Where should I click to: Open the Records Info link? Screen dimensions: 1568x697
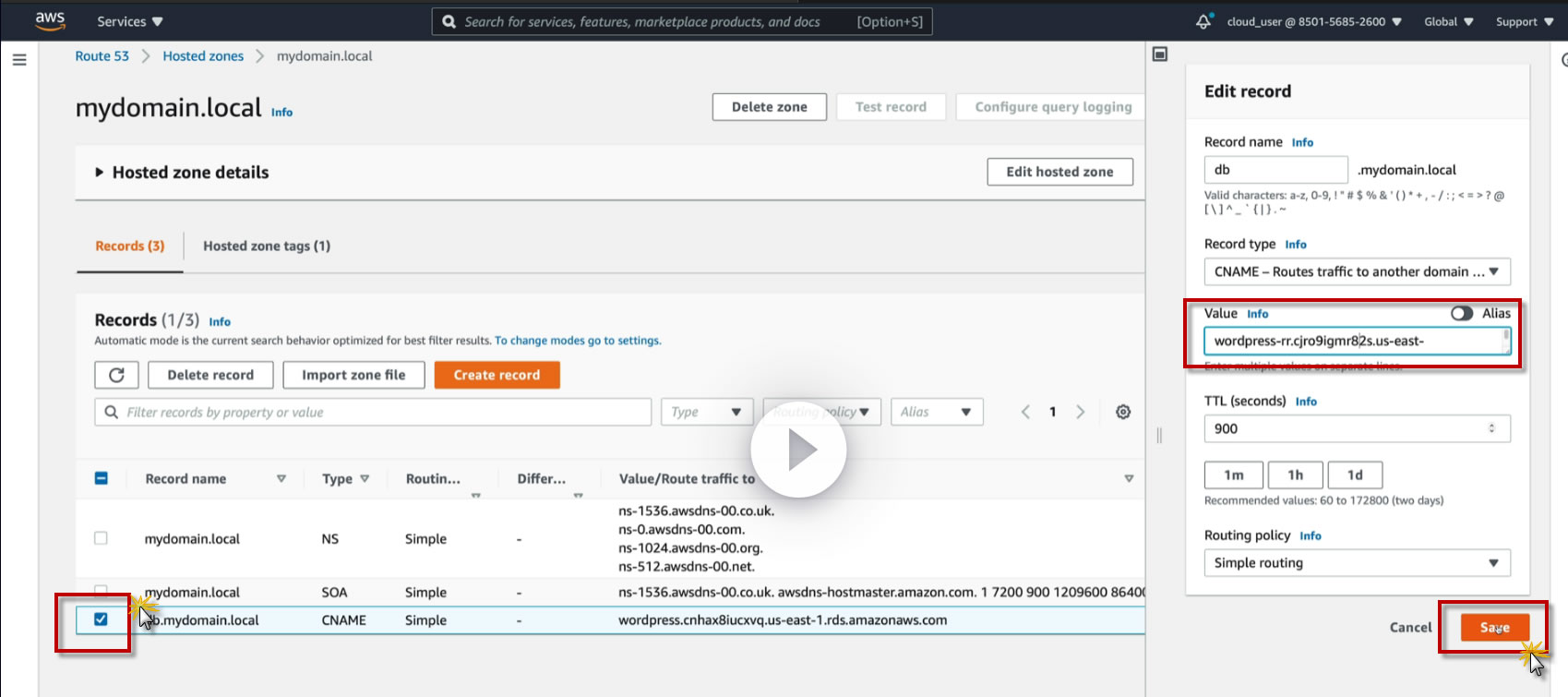pos(220,322)
